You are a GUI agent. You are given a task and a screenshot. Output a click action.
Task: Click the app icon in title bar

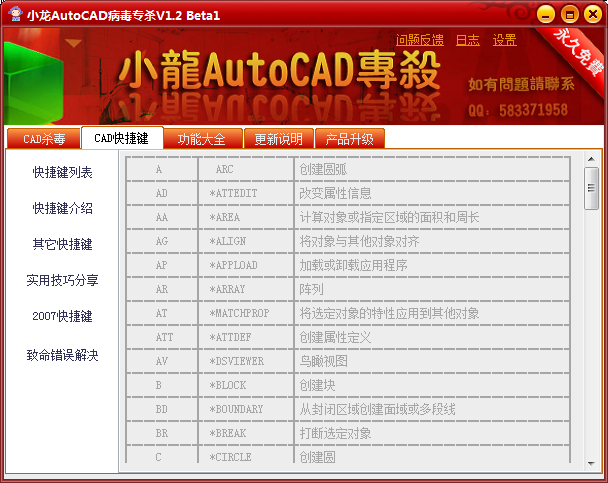point(13,15)
